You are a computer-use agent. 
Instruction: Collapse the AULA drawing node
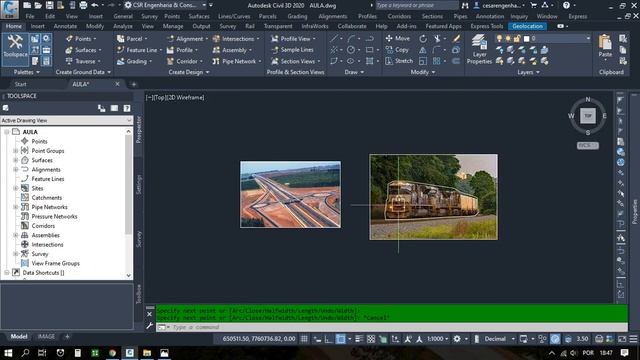7,132
